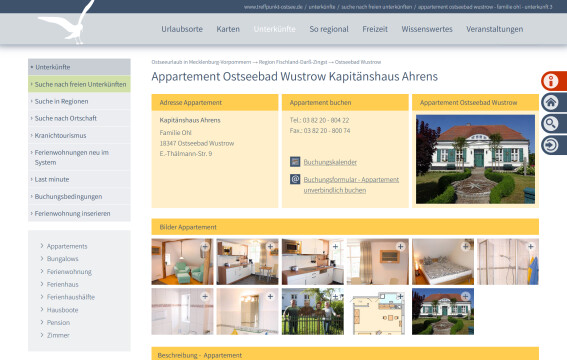This screenshot has height=360, width=567.
Task: Enlarge the white tiled bathroom photo
Action: coord(182,311)
